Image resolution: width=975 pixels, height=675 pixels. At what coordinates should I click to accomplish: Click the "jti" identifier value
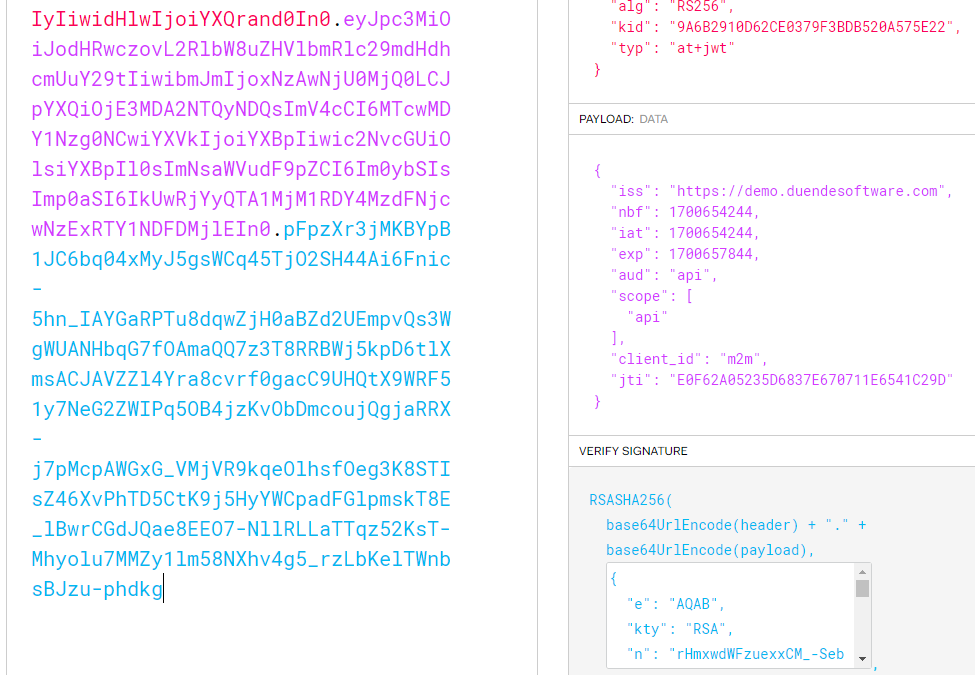point(803,380)
